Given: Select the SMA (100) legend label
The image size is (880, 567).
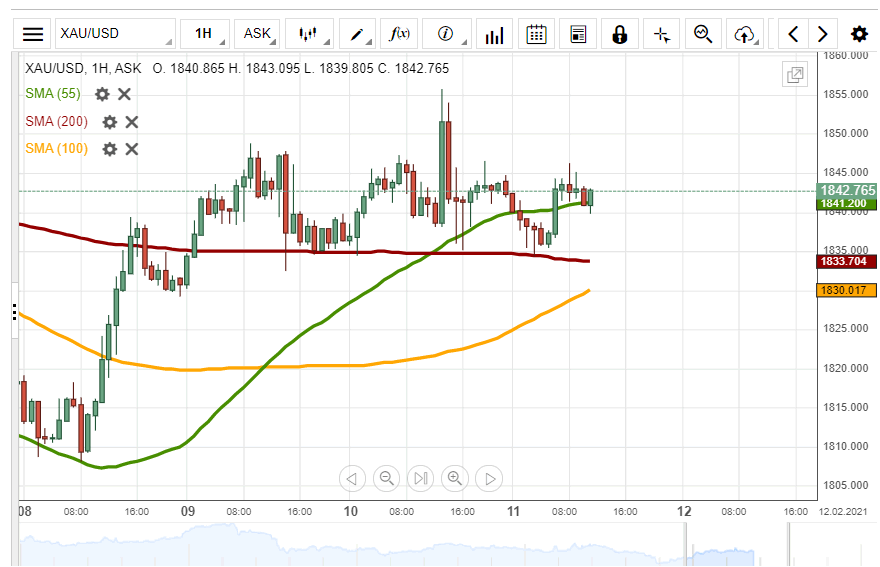Looking at the screenshot, I should coord(57,148).
